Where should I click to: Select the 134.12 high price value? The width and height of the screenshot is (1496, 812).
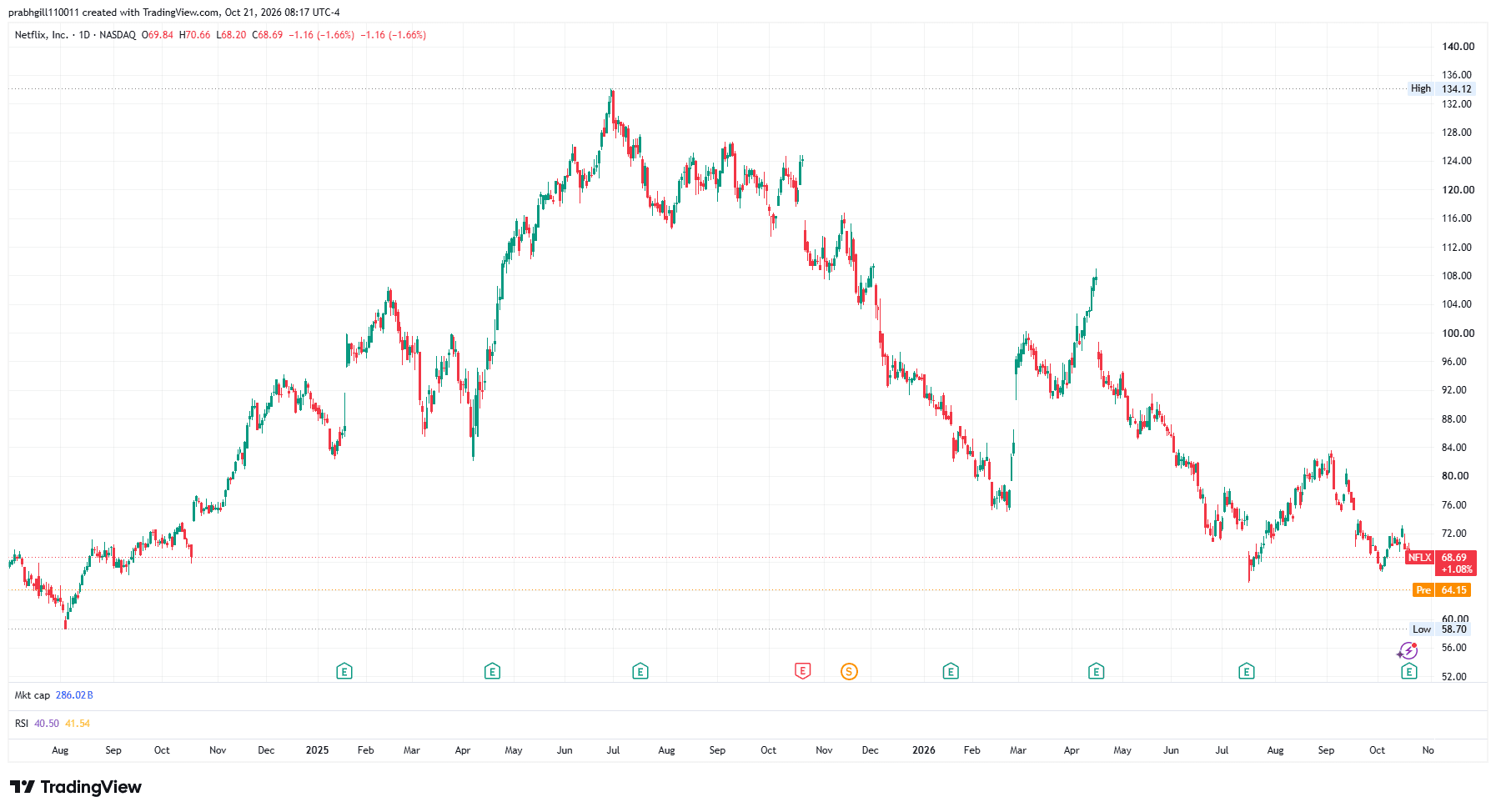(x=1457, y=89)
